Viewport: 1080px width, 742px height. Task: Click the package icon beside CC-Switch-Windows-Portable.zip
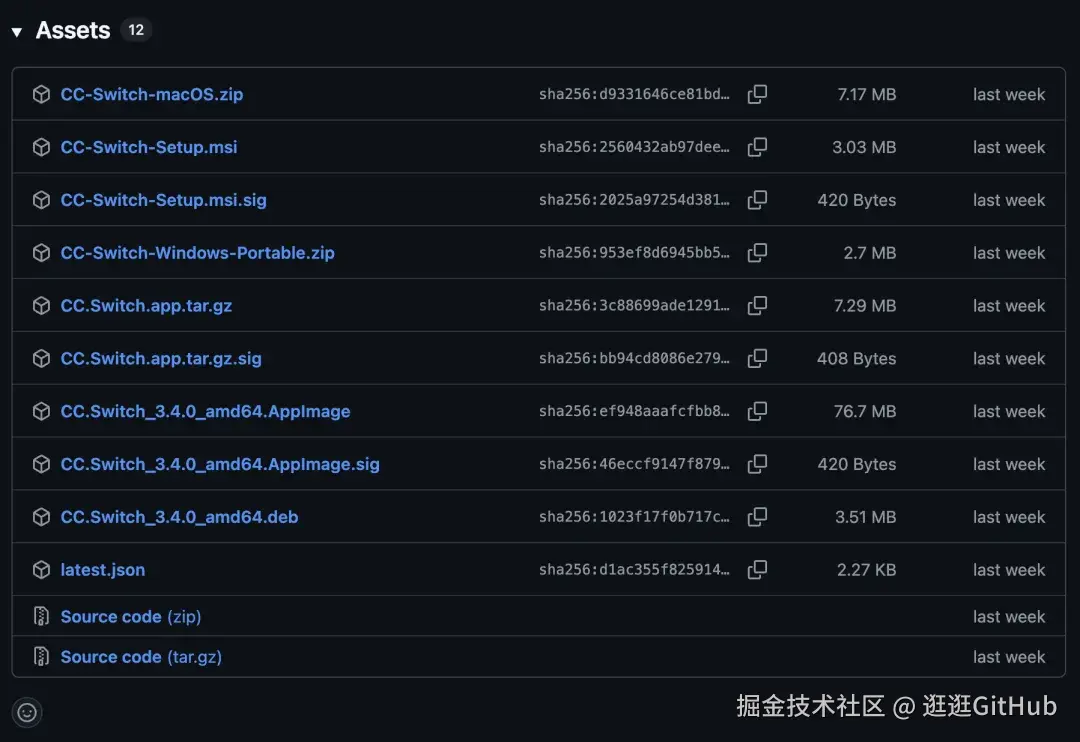(41, 252)
